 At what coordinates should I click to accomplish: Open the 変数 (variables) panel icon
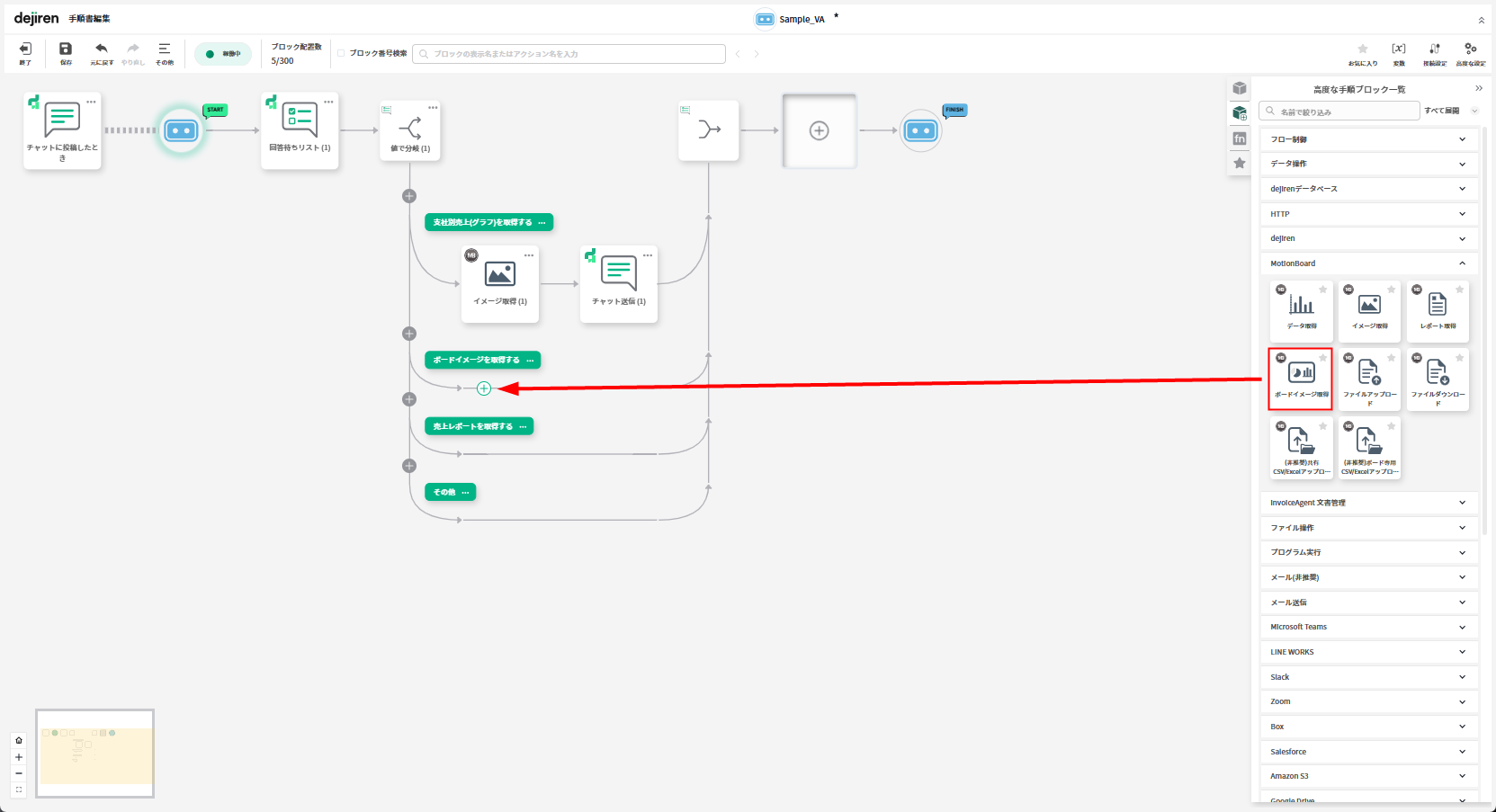point(1398,49)
